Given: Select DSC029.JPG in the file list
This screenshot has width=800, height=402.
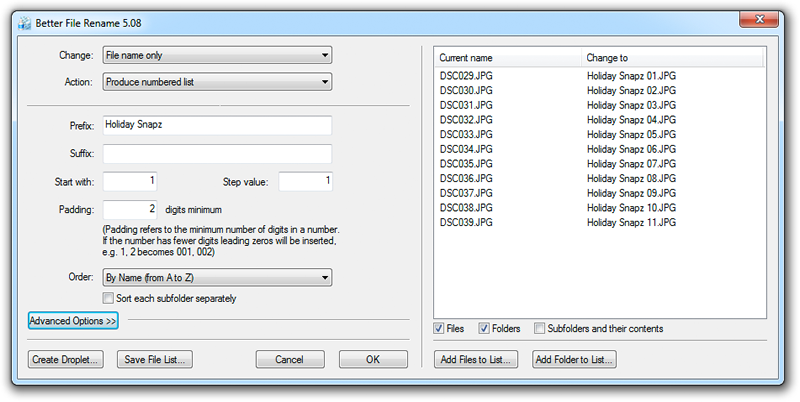Looking at the screenshot, I should click(x=466, y=76).
